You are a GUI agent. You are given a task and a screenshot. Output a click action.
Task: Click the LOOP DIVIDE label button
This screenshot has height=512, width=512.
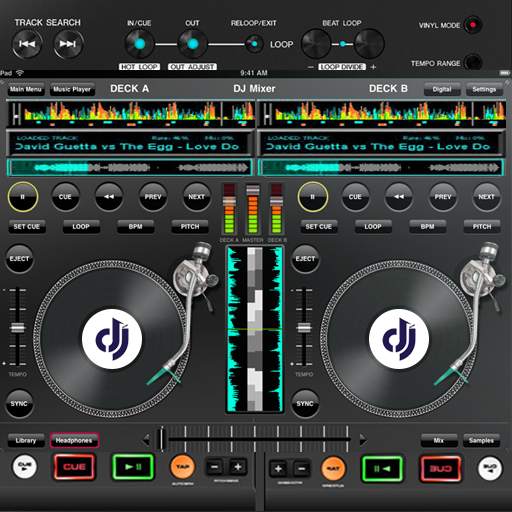pos(342,67)
